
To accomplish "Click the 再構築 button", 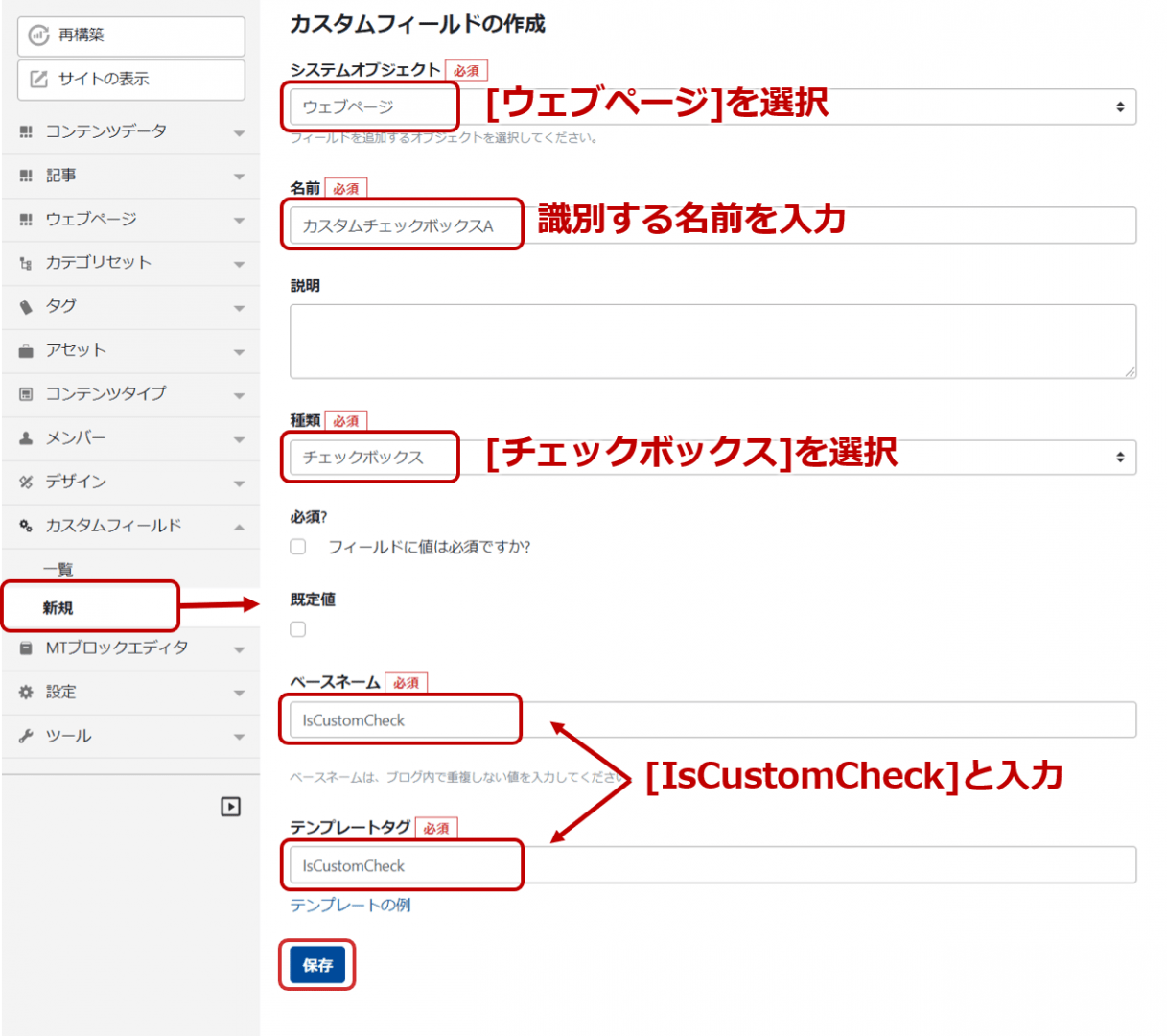I will (131, 35).
